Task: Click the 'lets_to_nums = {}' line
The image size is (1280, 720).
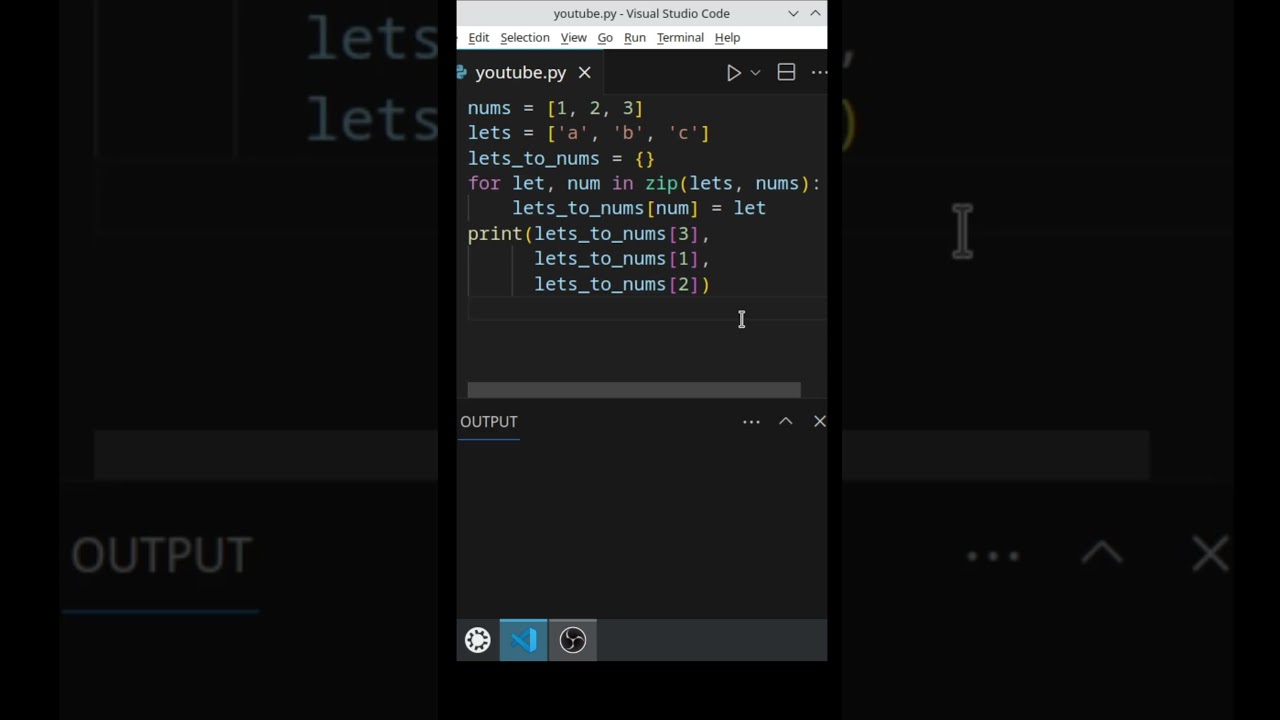Action: tap(561, 158)
